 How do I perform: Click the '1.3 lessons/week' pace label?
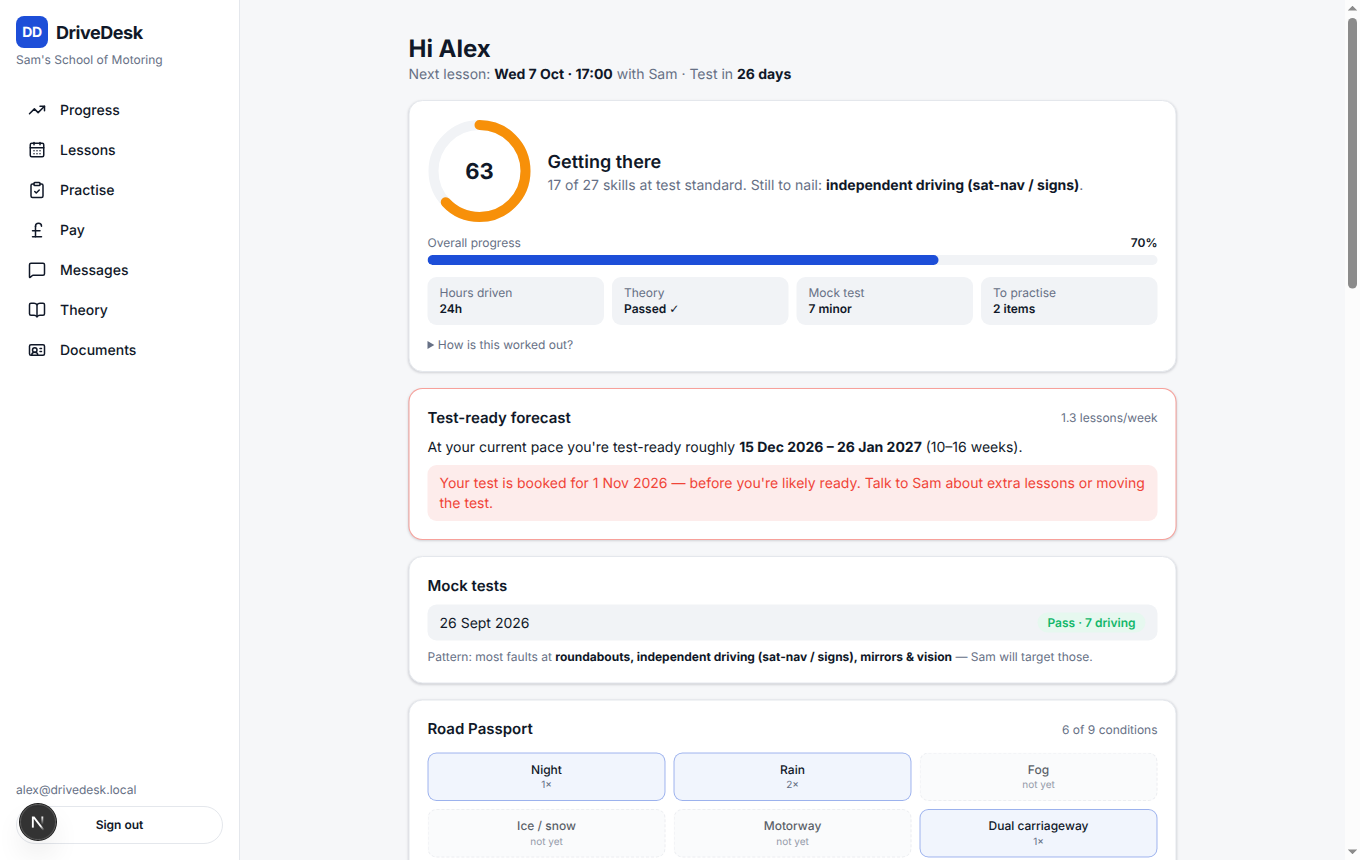[x=1109, y=418]
